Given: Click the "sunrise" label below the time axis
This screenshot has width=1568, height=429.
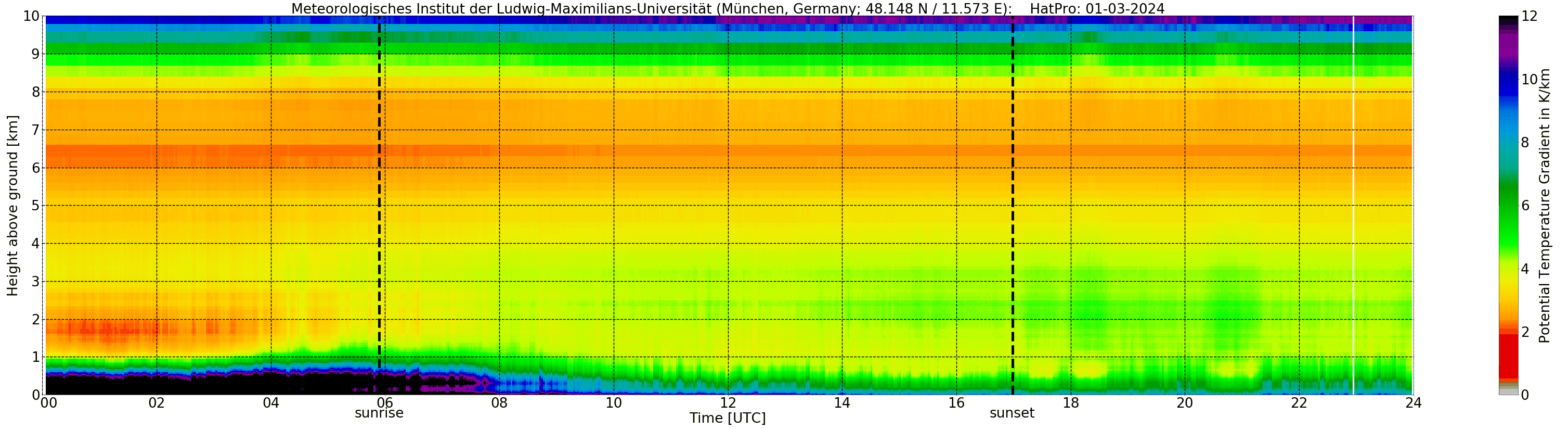Looking at the screenshot, I should tap(379, 413).
